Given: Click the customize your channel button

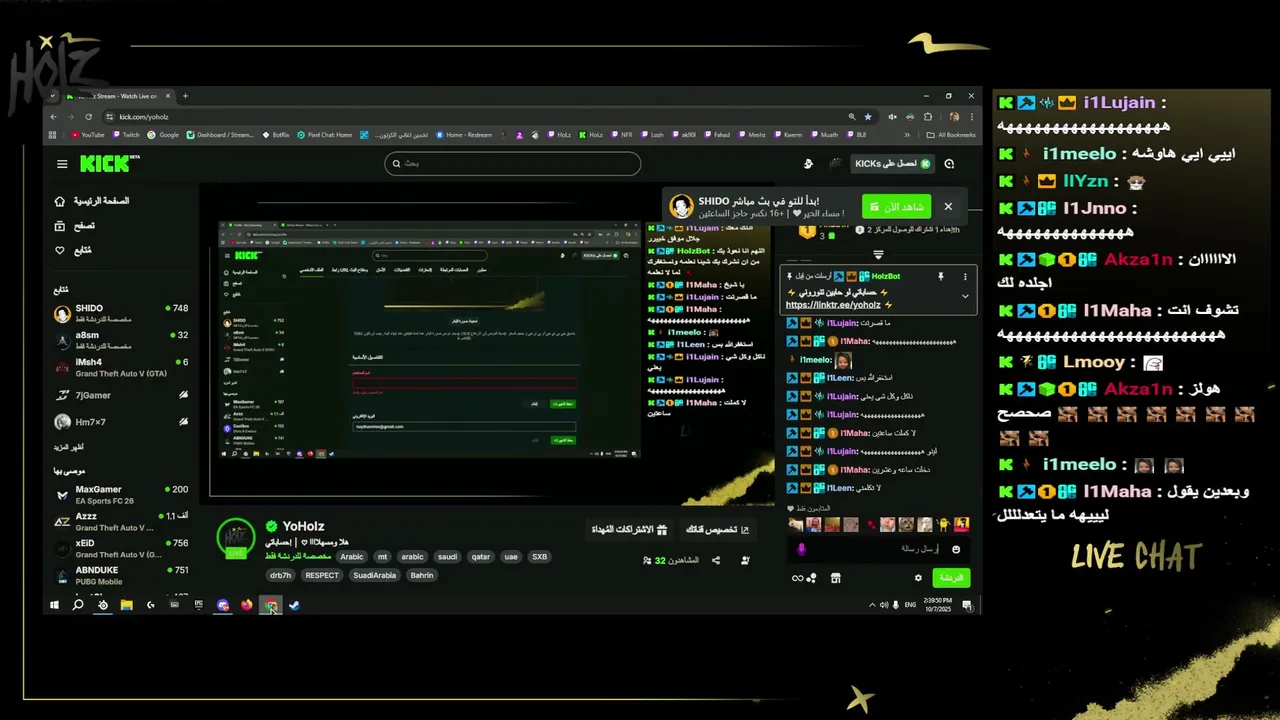Looking at the screenshot, I should coord(717,530).
